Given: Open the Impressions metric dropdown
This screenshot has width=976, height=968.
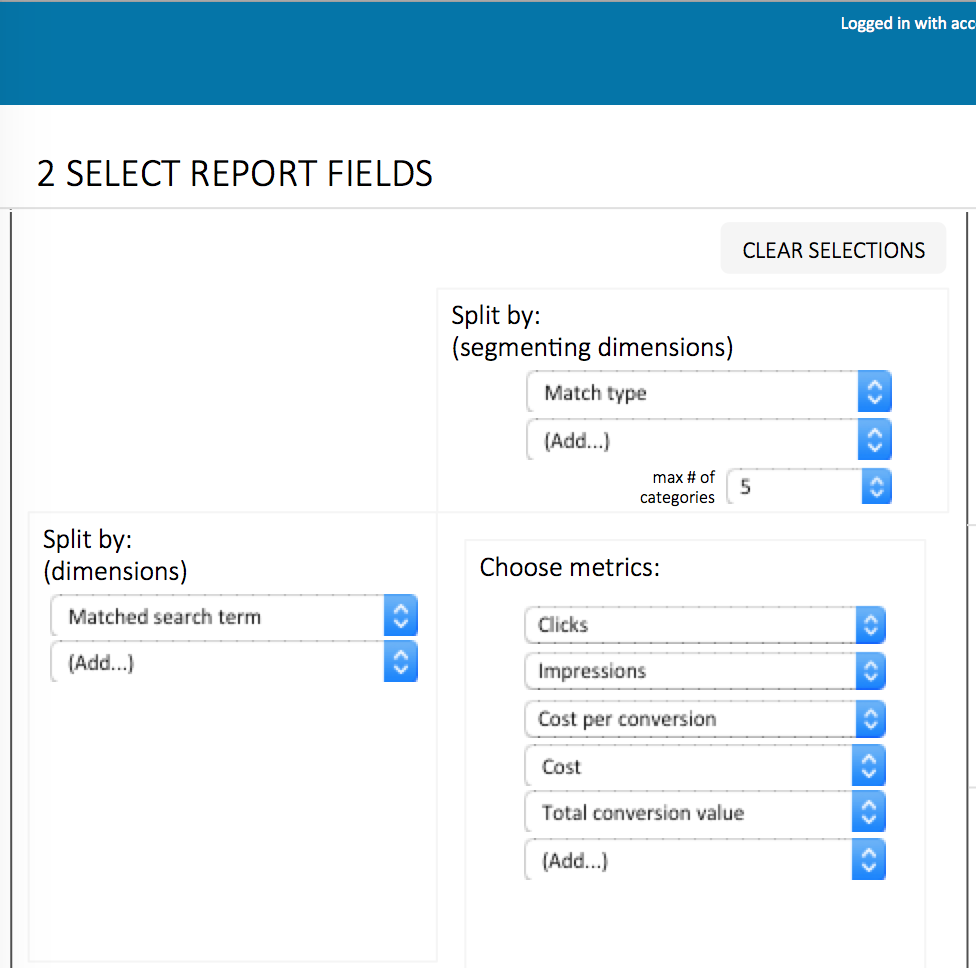Looking at the screenshot, I should pos(705,671).
